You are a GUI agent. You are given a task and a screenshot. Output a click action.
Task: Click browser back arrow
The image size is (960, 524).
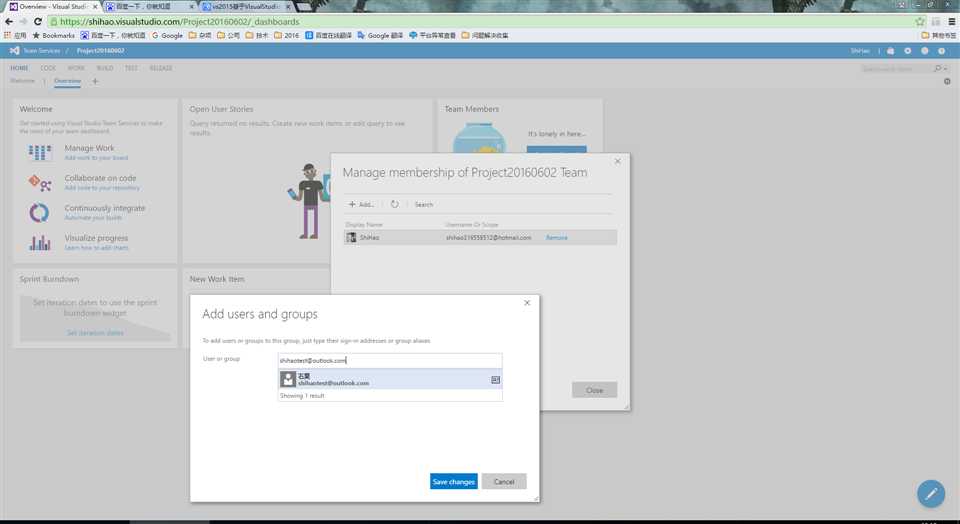[x=9, y=21]
